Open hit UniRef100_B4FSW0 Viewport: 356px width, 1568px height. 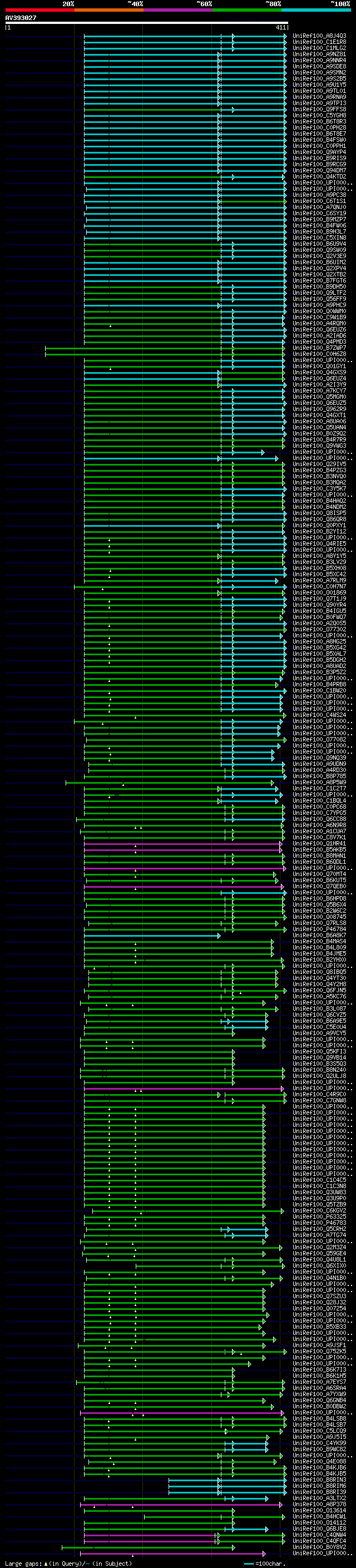click(319, 140)
